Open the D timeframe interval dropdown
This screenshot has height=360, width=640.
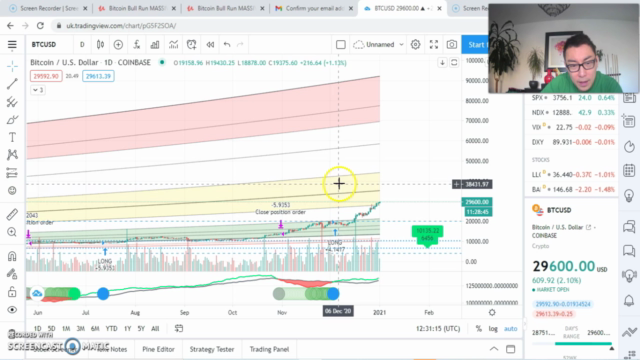pos(82,44)
